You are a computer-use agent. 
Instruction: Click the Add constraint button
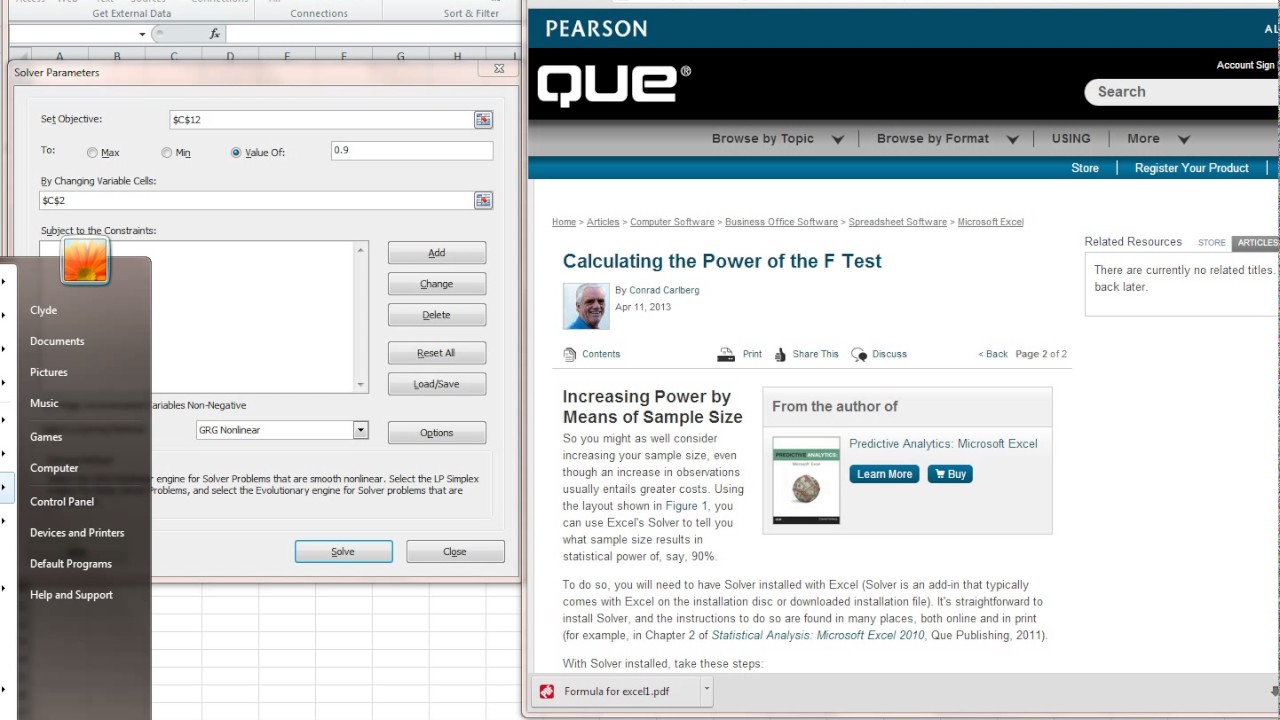coord(437,253)
